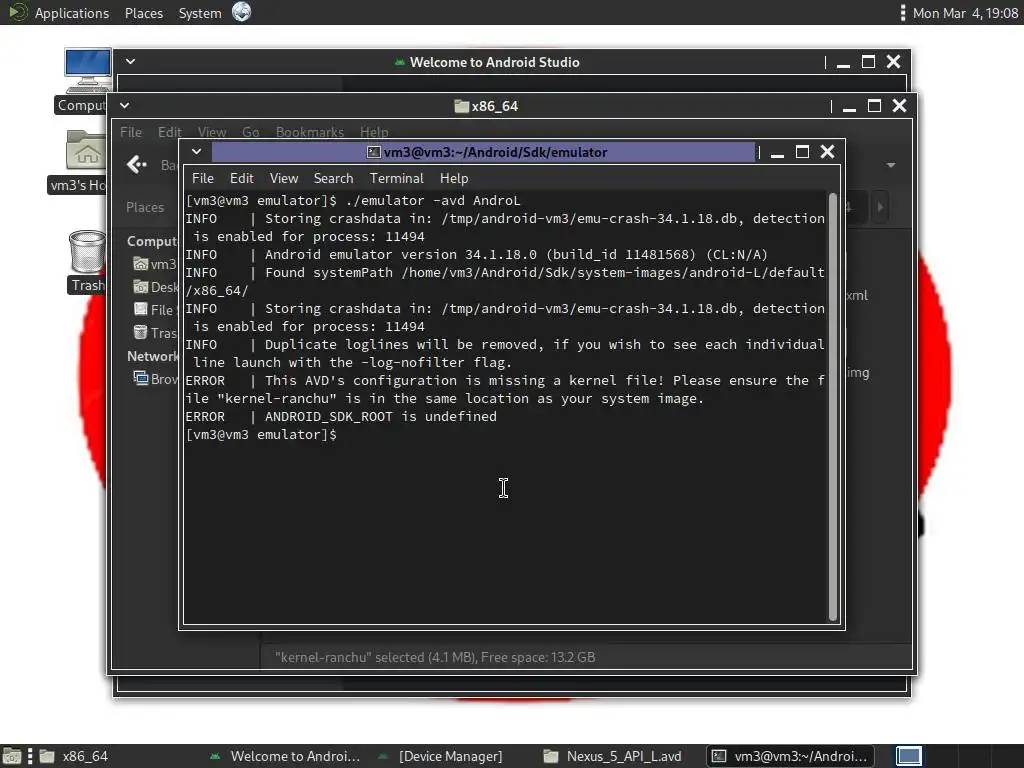Screen dimensions: 1024x768
Task: Click the ANDROID_SDK_ROOT is undefined error line
Action: pos(341,417)
